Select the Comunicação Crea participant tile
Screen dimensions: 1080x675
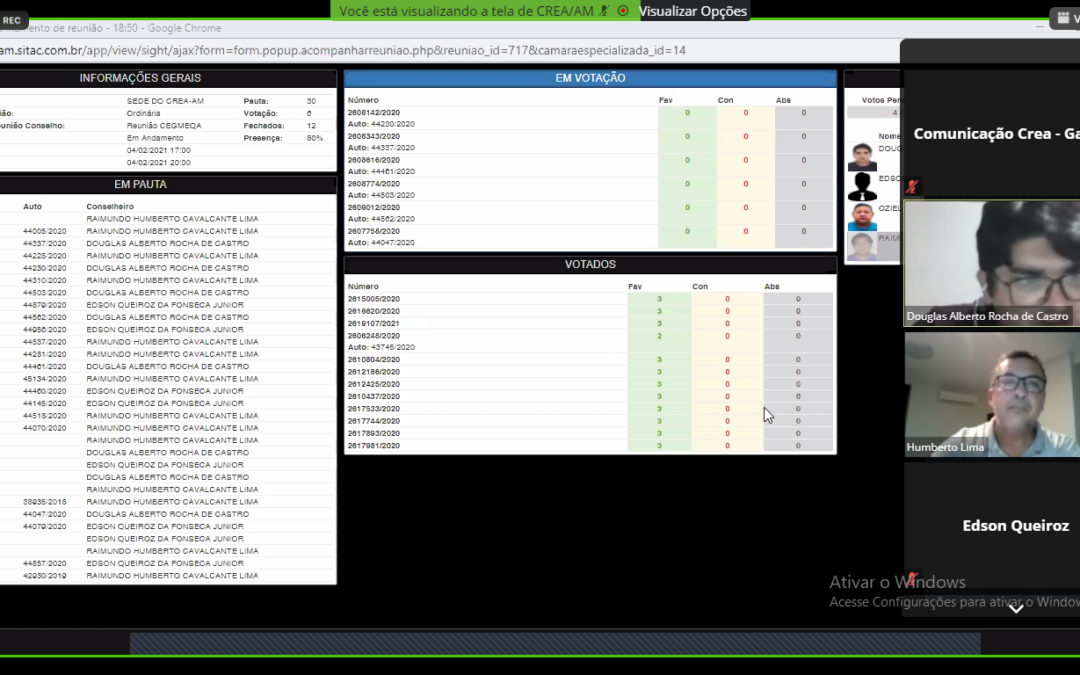(991, 134)
